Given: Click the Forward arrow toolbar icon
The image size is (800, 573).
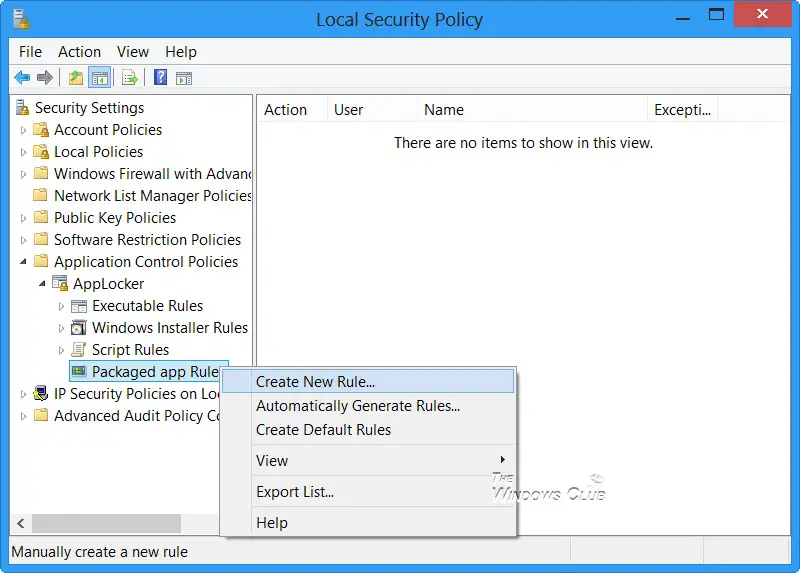Looking at the screenshot, I should pos(45,78).
